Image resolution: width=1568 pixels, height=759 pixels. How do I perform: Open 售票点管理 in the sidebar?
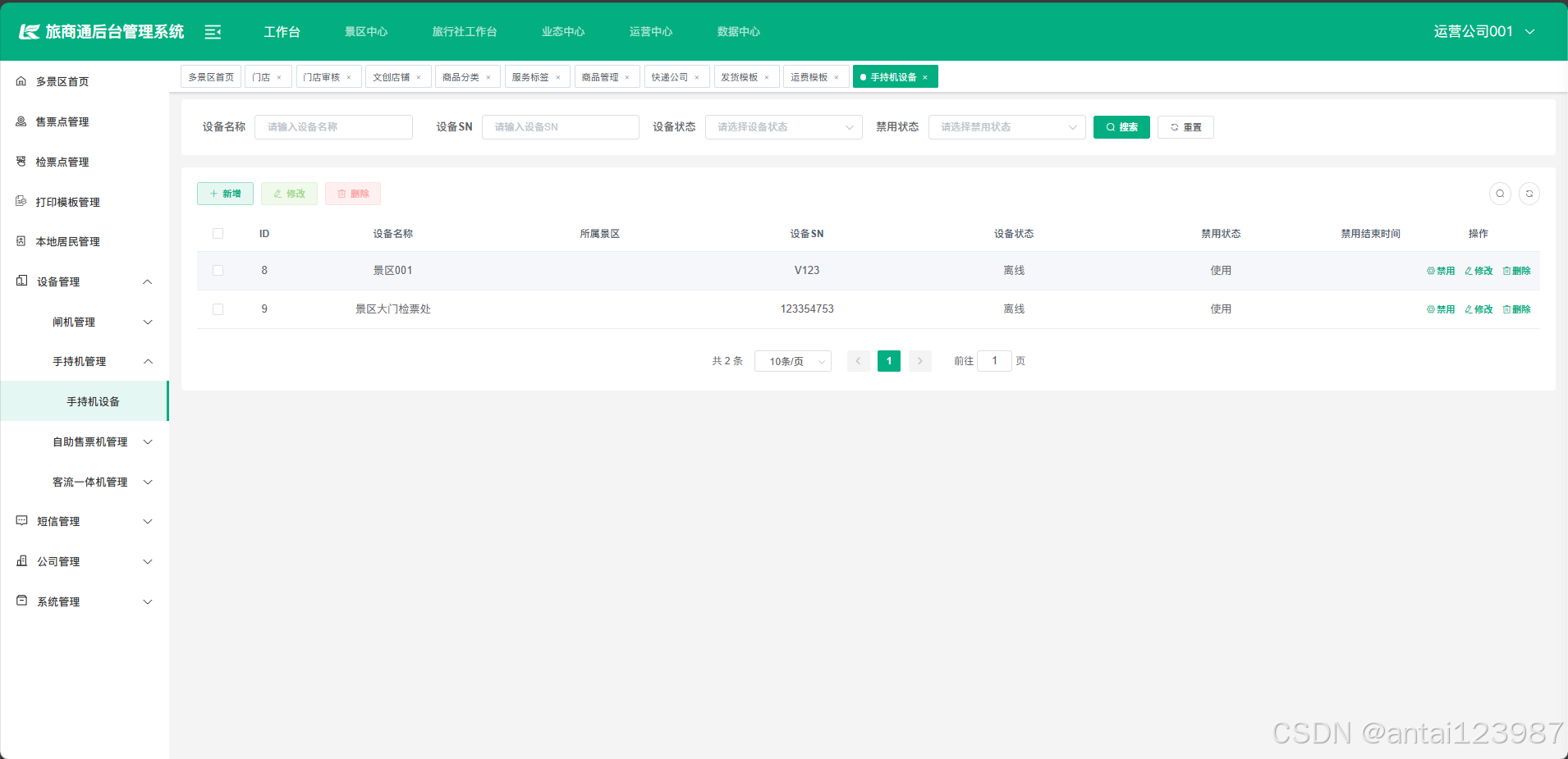[x=85, y=121]
